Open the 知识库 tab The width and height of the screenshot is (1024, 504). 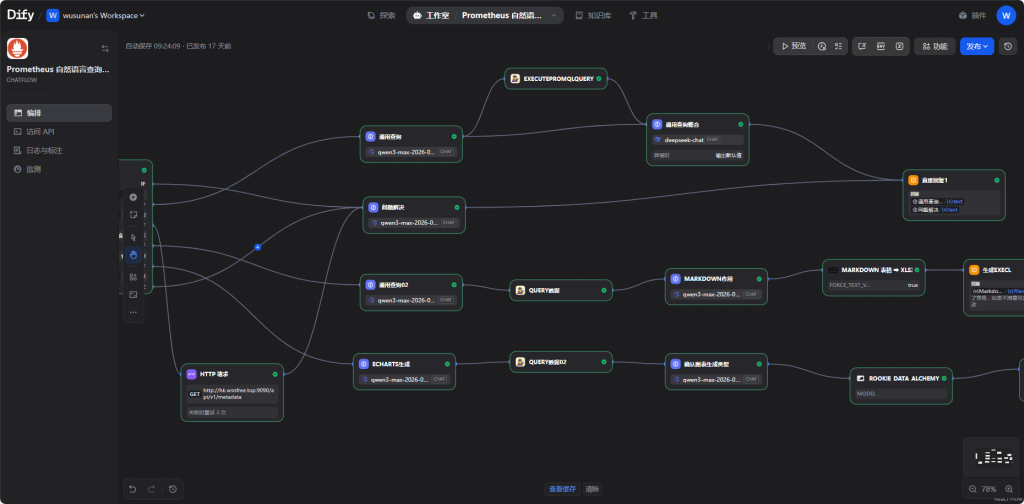coord(593,16)
